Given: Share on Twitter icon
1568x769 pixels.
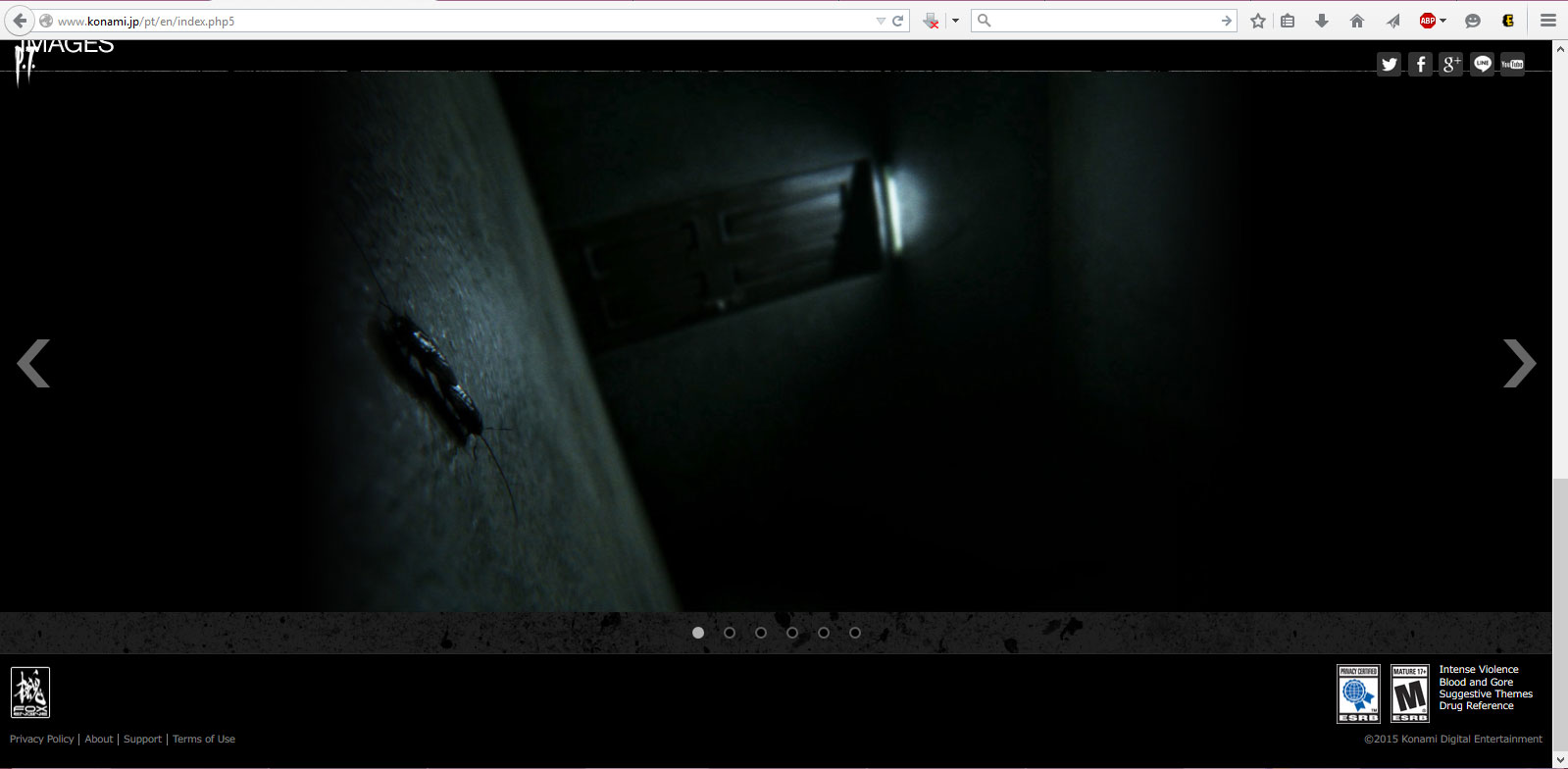Looking at the screenshot, I should (x=1390, y=65).
